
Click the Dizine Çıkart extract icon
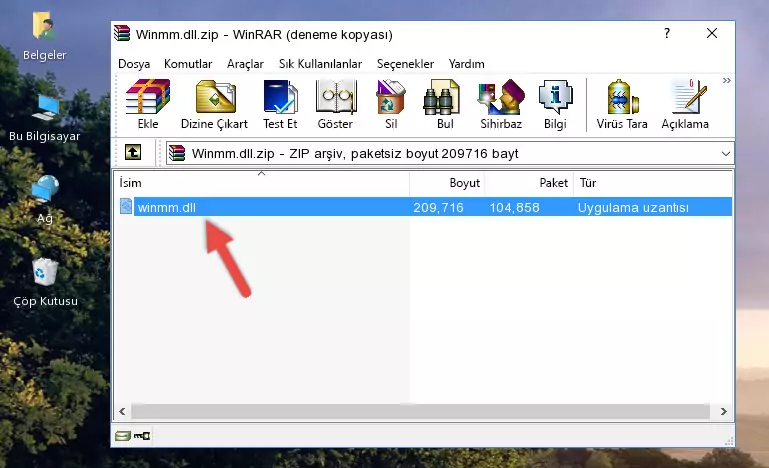(x=214, y=104)
